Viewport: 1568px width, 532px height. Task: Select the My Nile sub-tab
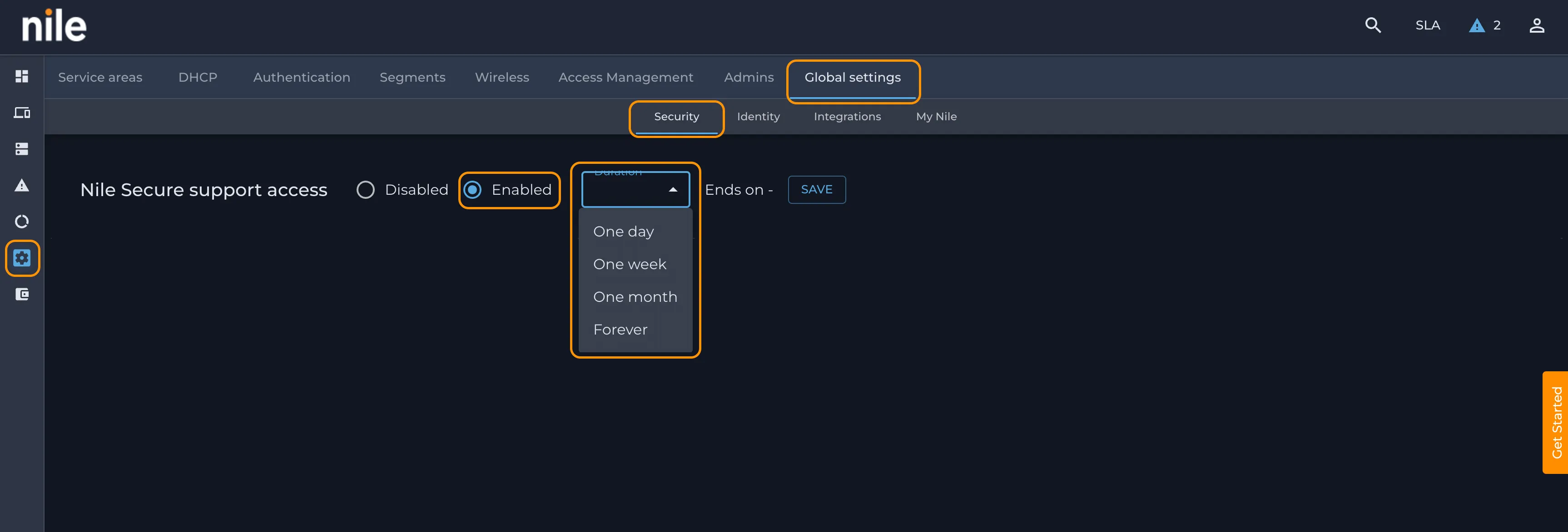(936, 117)
